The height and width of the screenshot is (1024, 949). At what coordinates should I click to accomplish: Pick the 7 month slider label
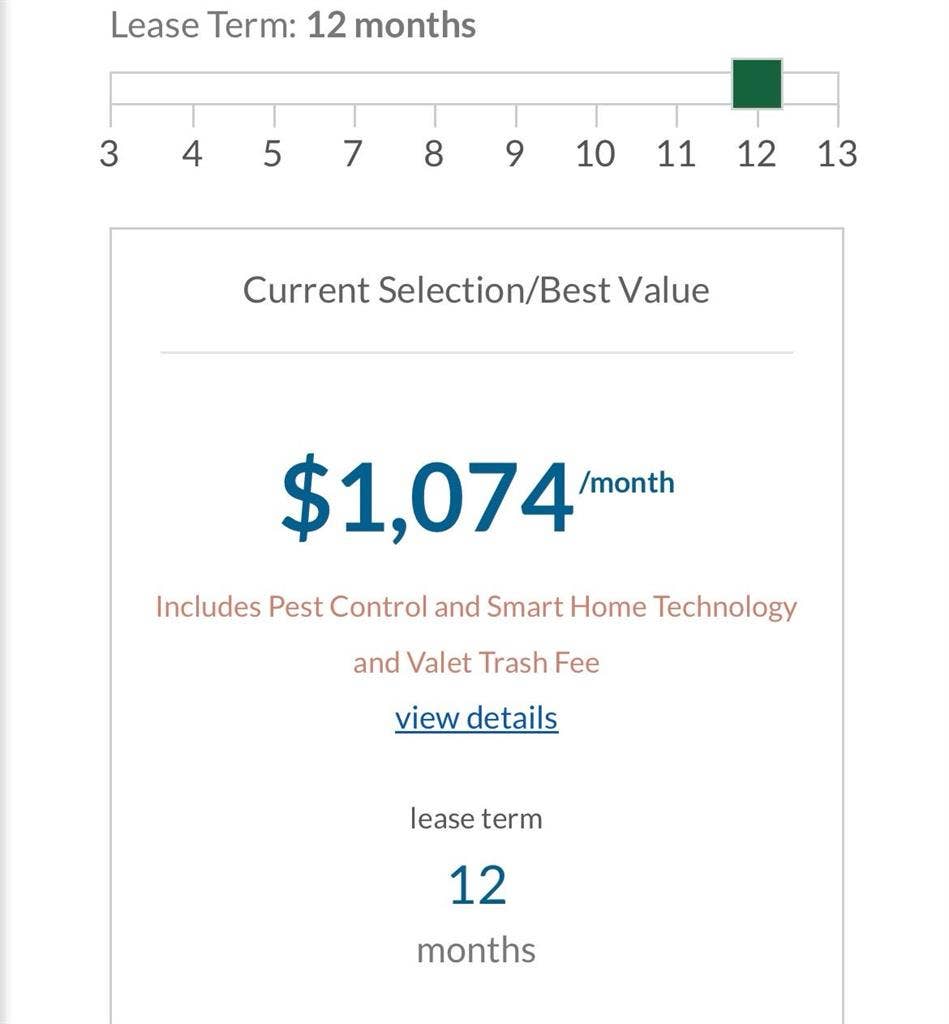coord(352,154)
